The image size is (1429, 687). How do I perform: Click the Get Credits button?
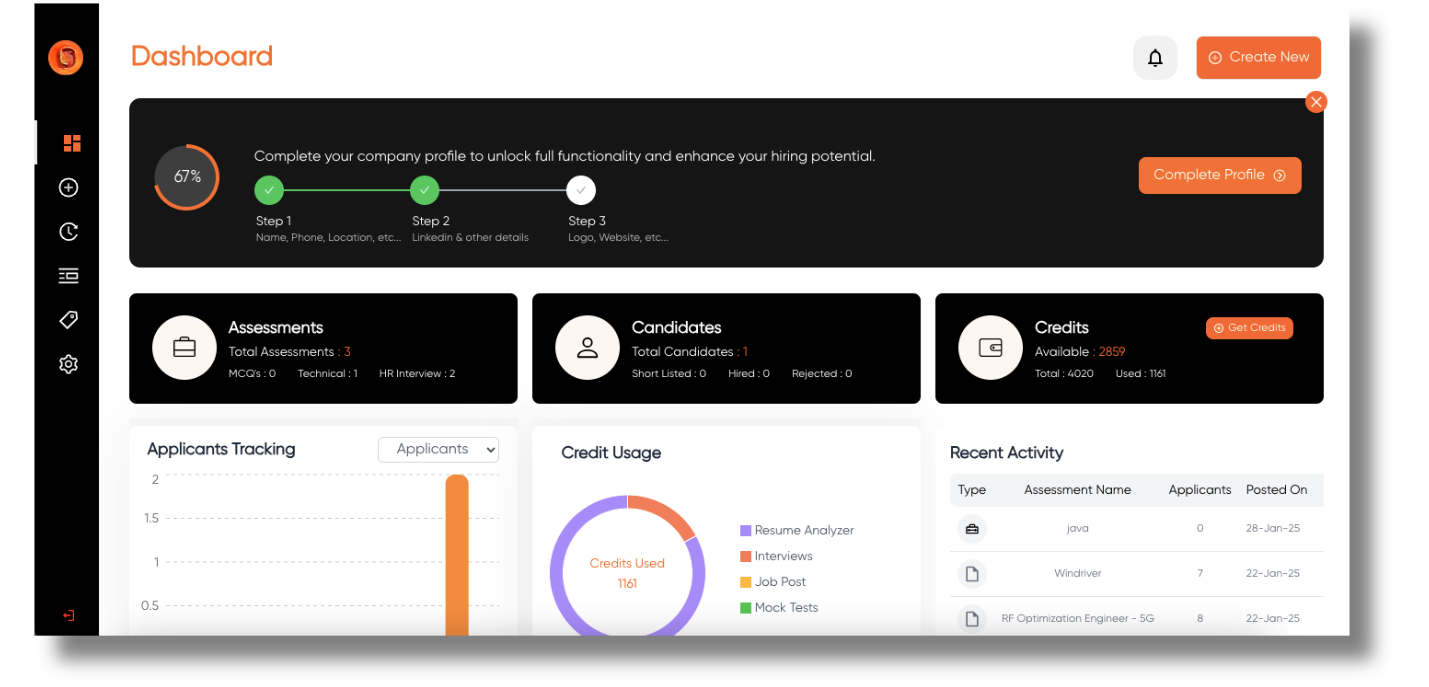coord(1249,328)
